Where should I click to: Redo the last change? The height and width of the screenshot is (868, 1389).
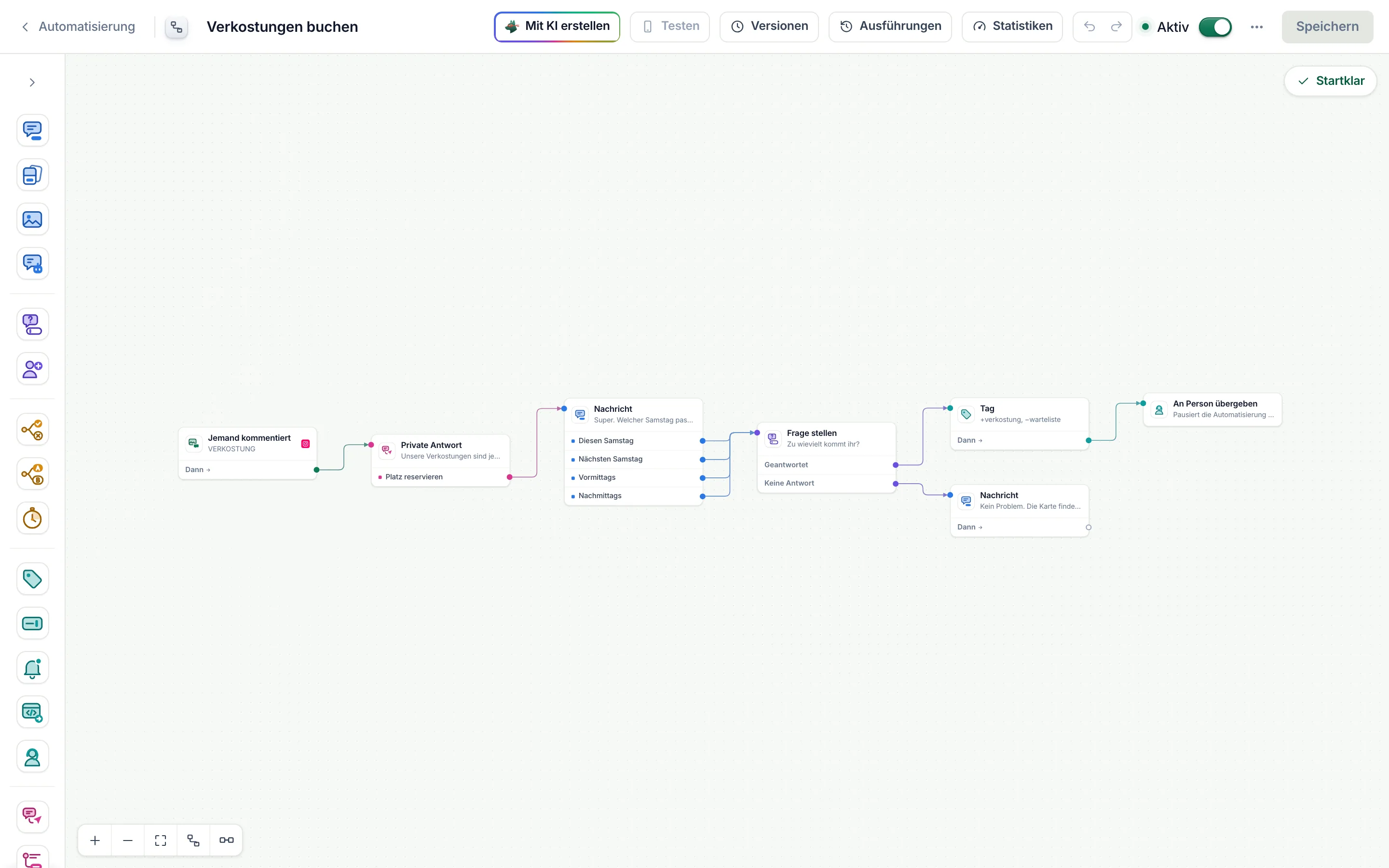(1116, 27)
